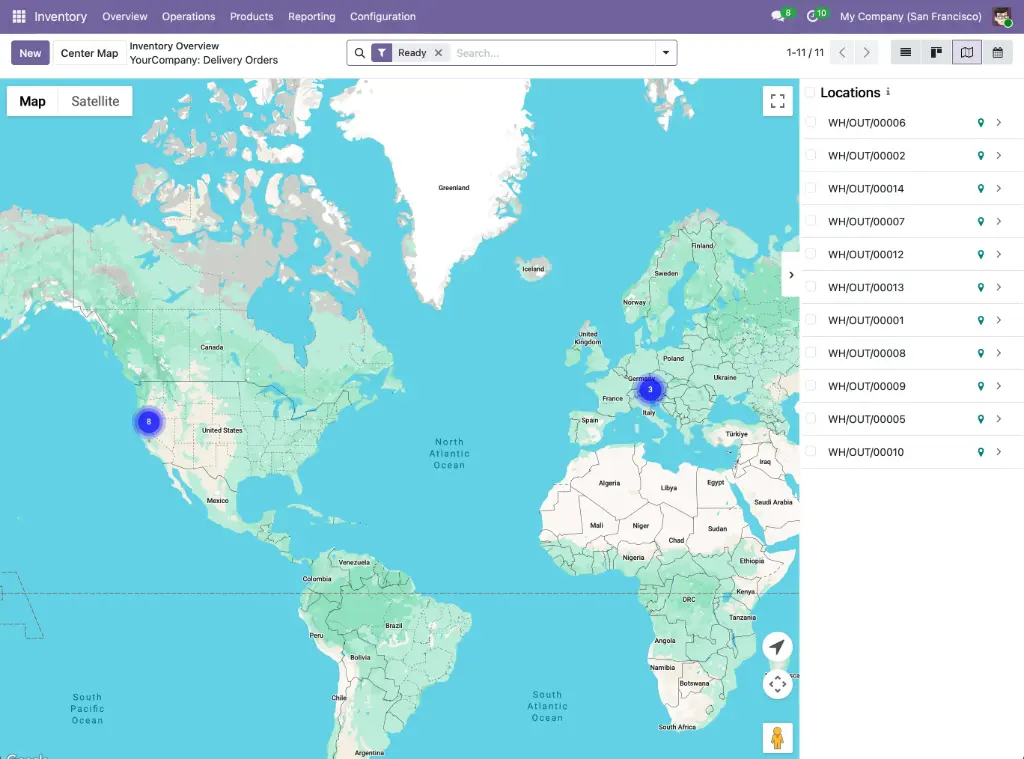Expand the WH/OUT/00002 row chevron
Viewport: 1024px width, 759px height.
pos(999,155)
